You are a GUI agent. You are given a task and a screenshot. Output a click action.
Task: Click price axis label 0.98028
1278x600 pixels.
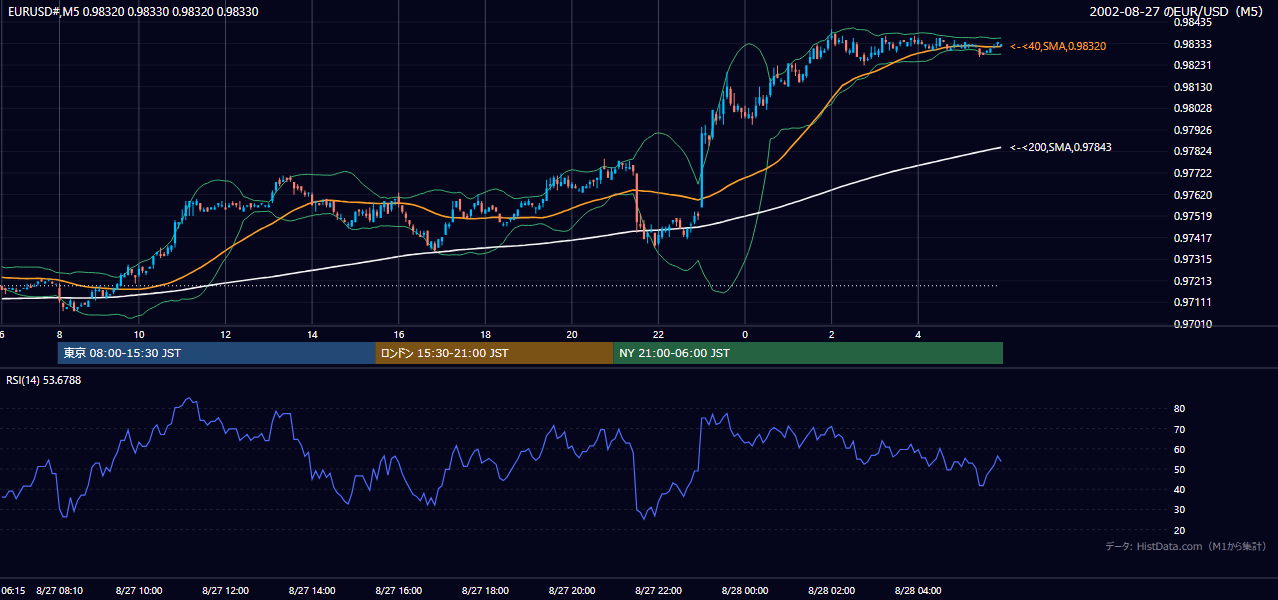click(x=1191, y=108)
